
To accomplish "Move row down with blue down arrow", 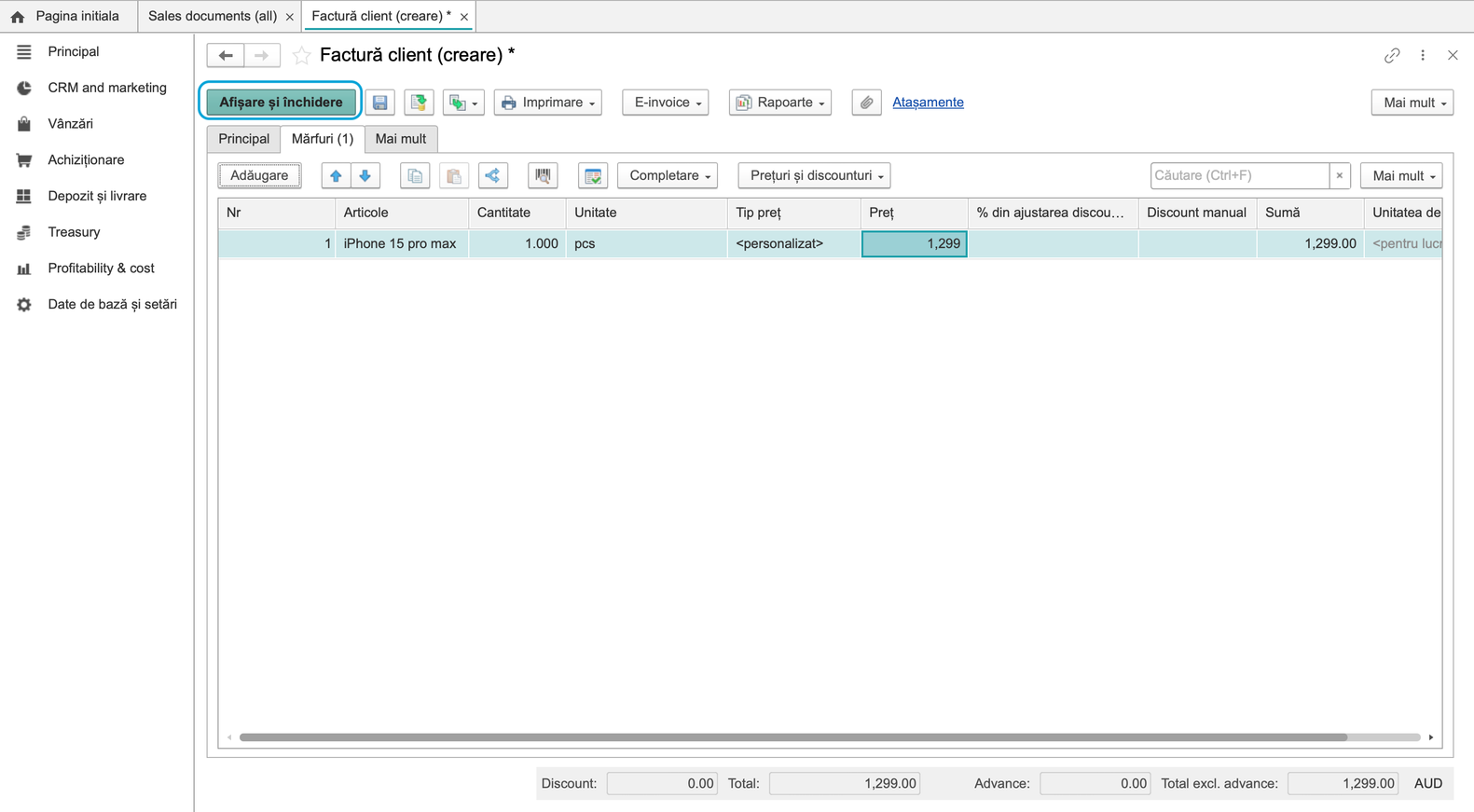I will point(365,175).
